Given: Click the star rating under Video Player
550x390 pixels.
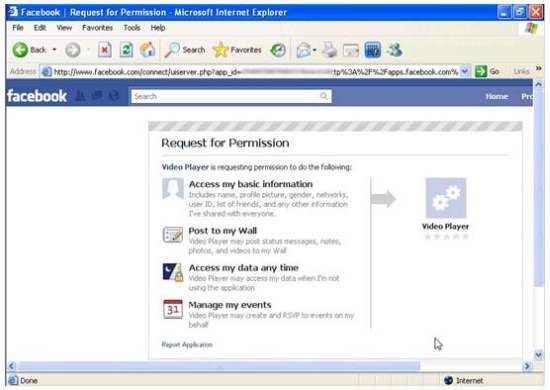Looking at the screenshot, I should click(x=446, y=237).
